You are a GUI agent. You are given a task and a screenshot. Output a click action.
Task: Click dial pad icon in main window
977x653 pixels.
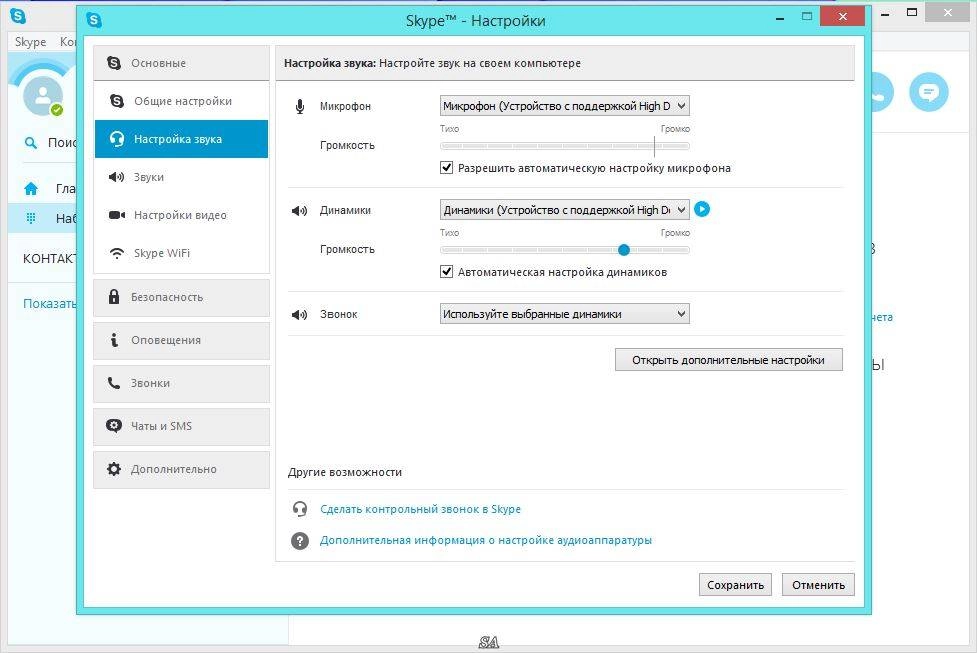(x=31, y=218)
